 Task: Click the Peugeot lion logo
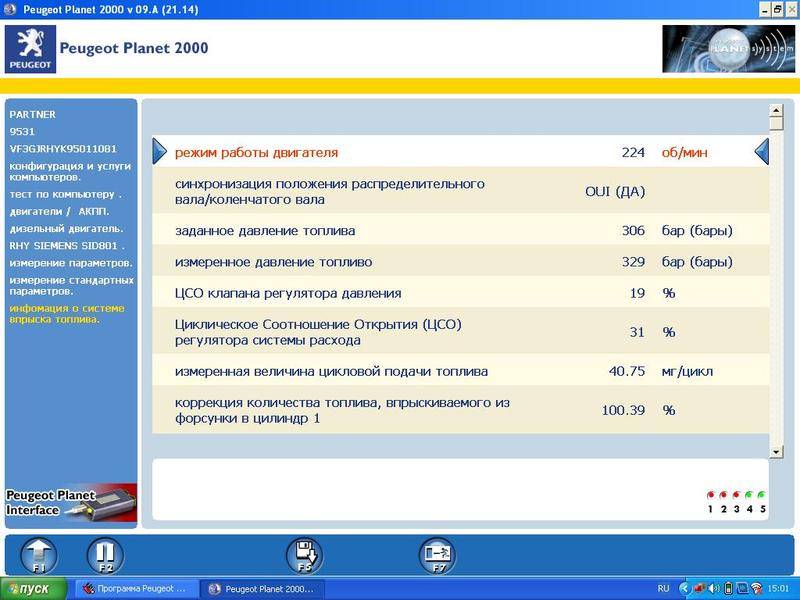30,49
